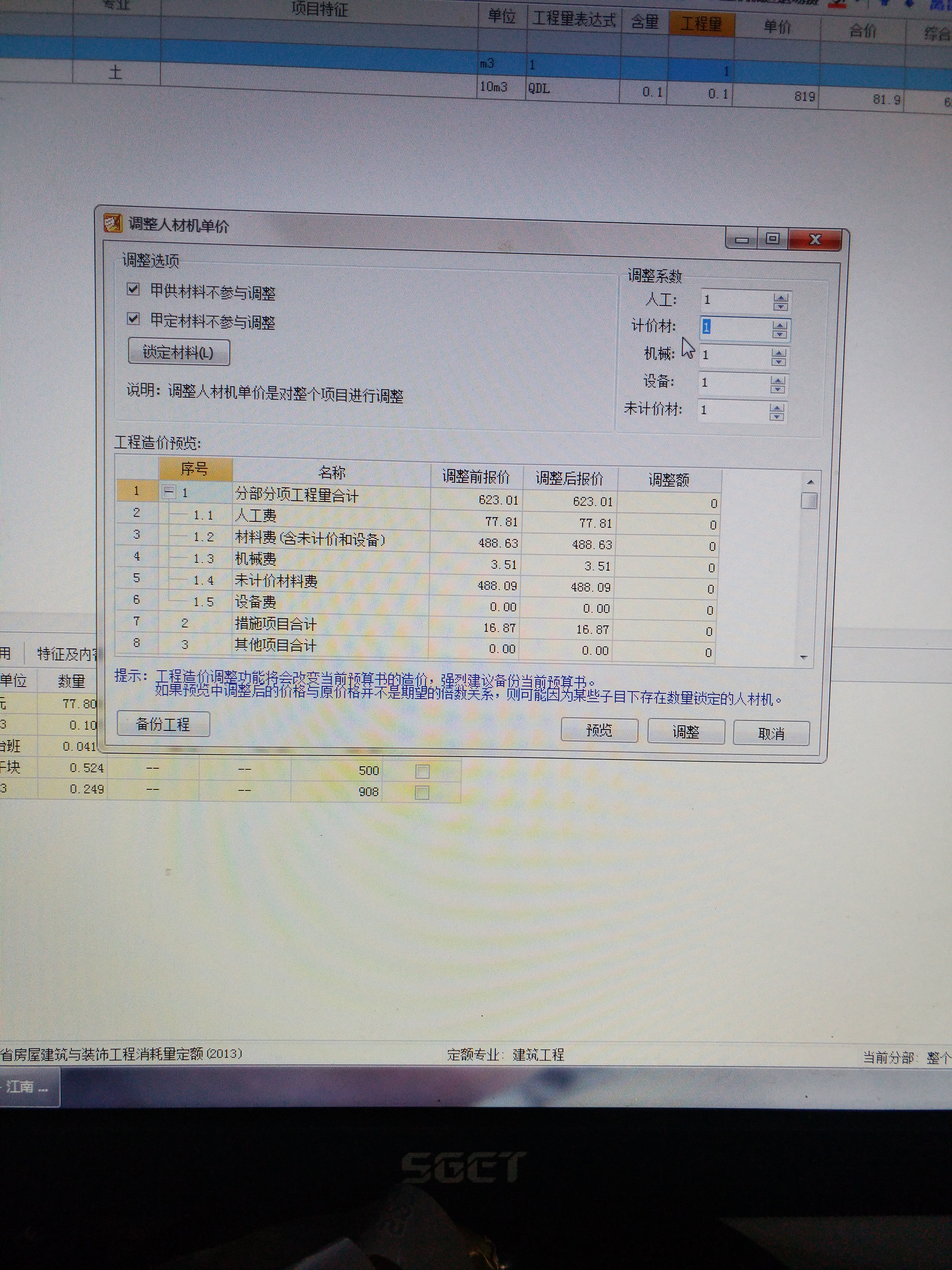Select the 人工费 row

[x=418, y=518]
